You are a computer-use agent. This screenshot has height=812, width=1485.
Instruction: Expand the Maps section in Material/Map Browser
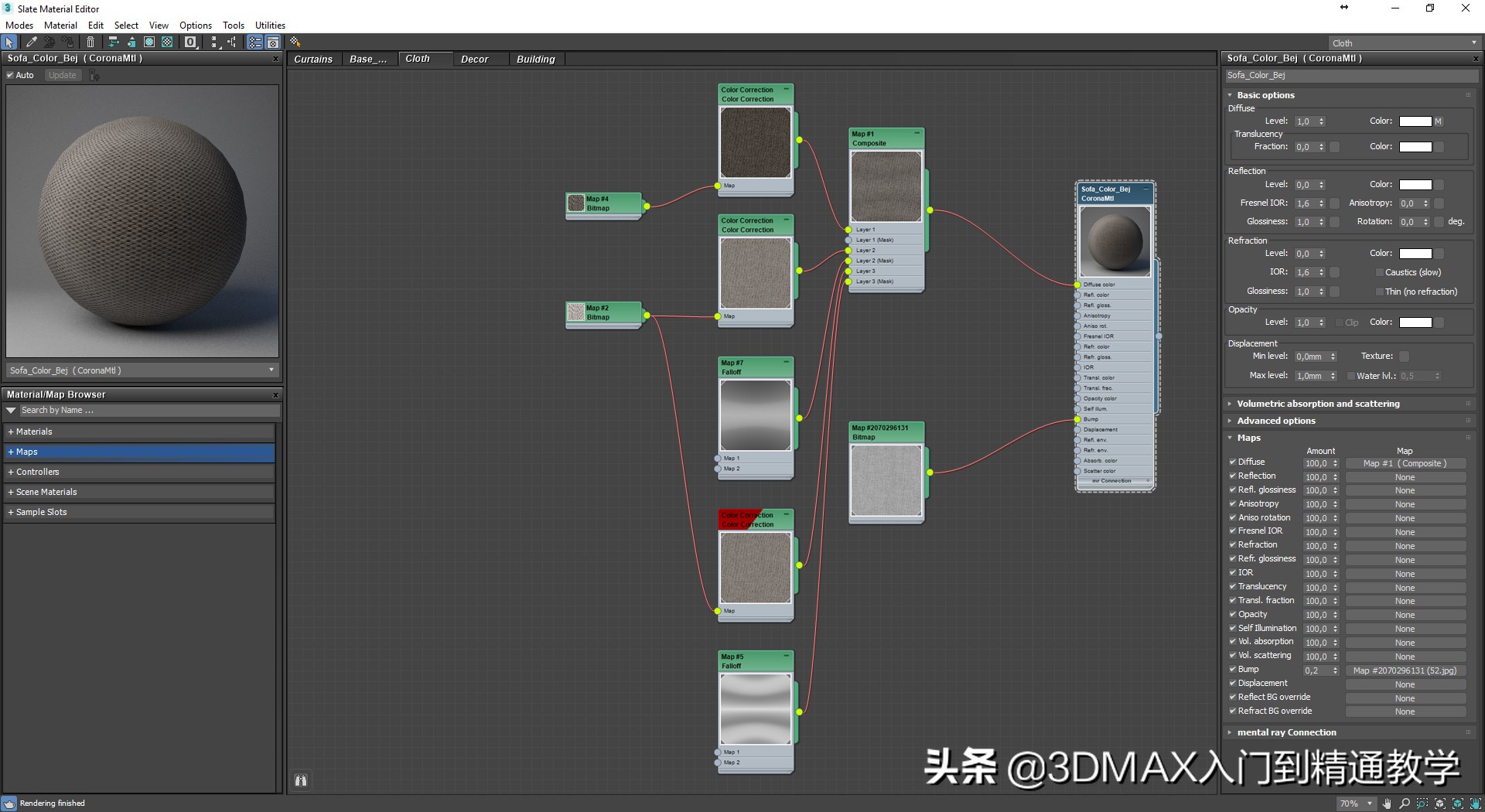pyautogui.click(x=23, y=451)
